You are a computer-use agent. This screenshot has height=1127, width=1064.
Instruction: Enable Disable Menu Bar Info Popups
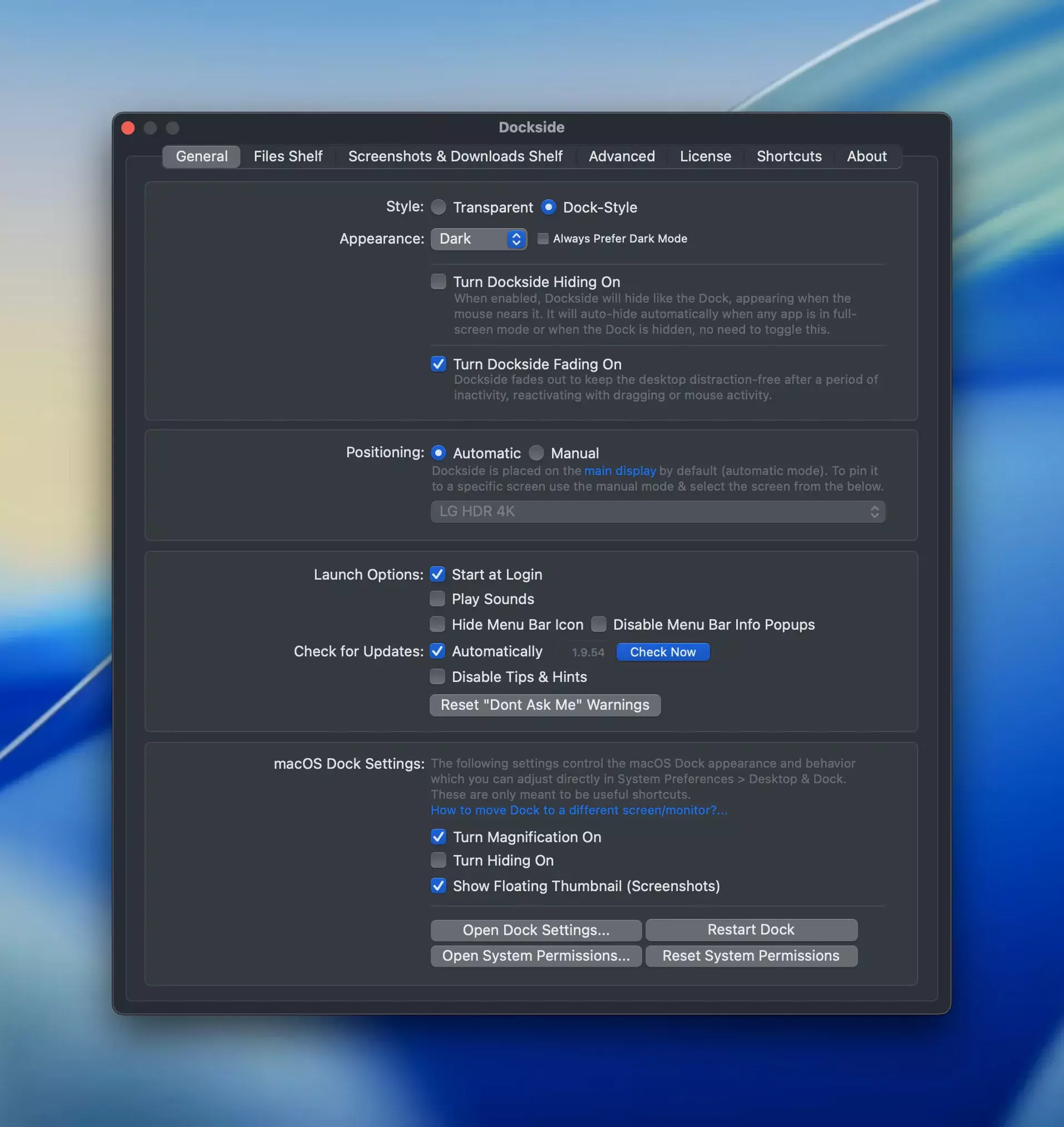click(598, 624)
